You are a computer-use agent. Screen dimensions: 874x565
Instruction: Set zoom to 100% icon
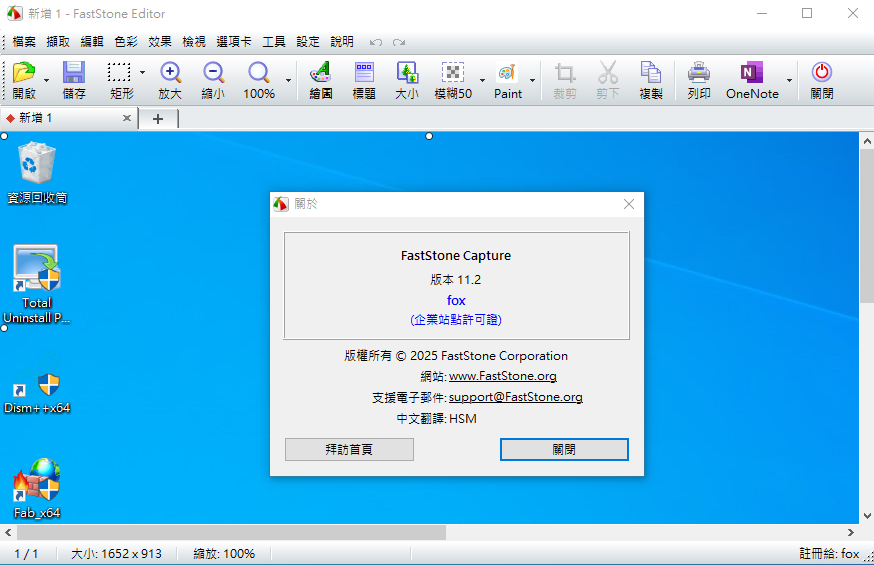pos(259,80)
